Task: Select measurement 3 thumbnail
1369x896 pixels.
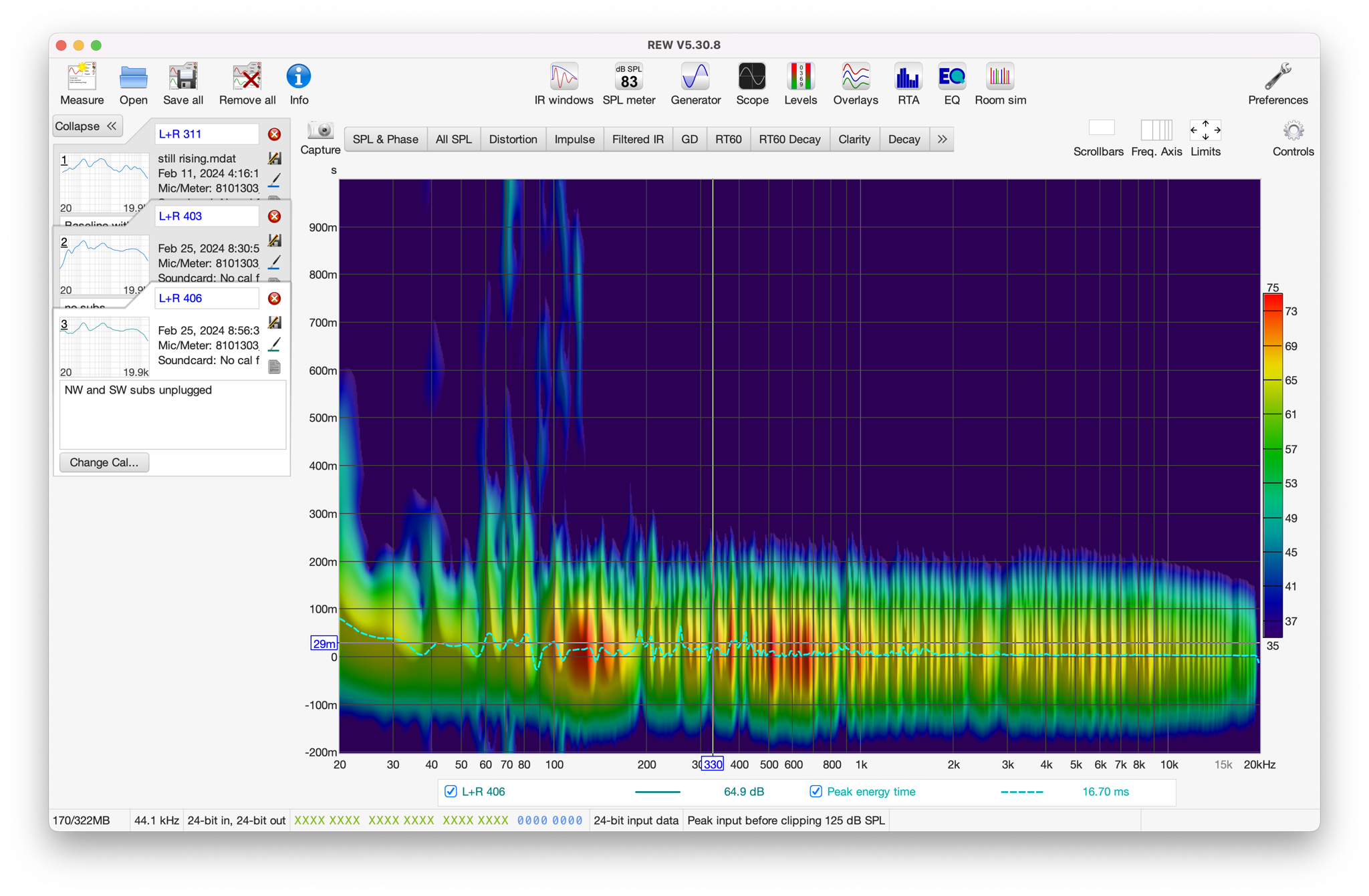Action: 104,347
